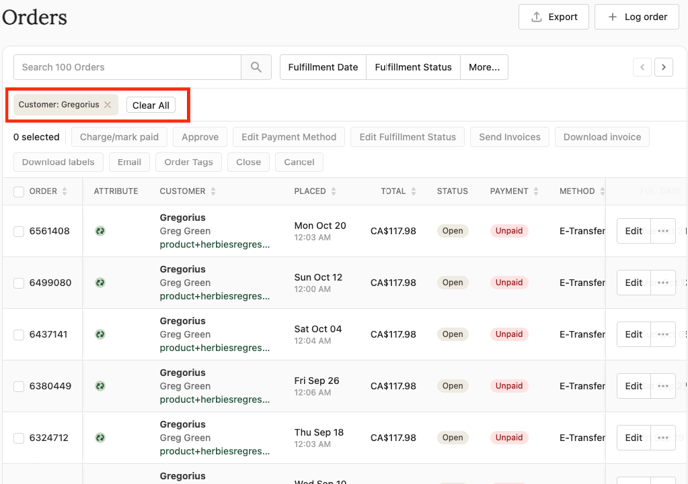Viewport: 688px width, 484px height.
Task: Click attribute icon for order 6561408
Action: tap(100, 231)
